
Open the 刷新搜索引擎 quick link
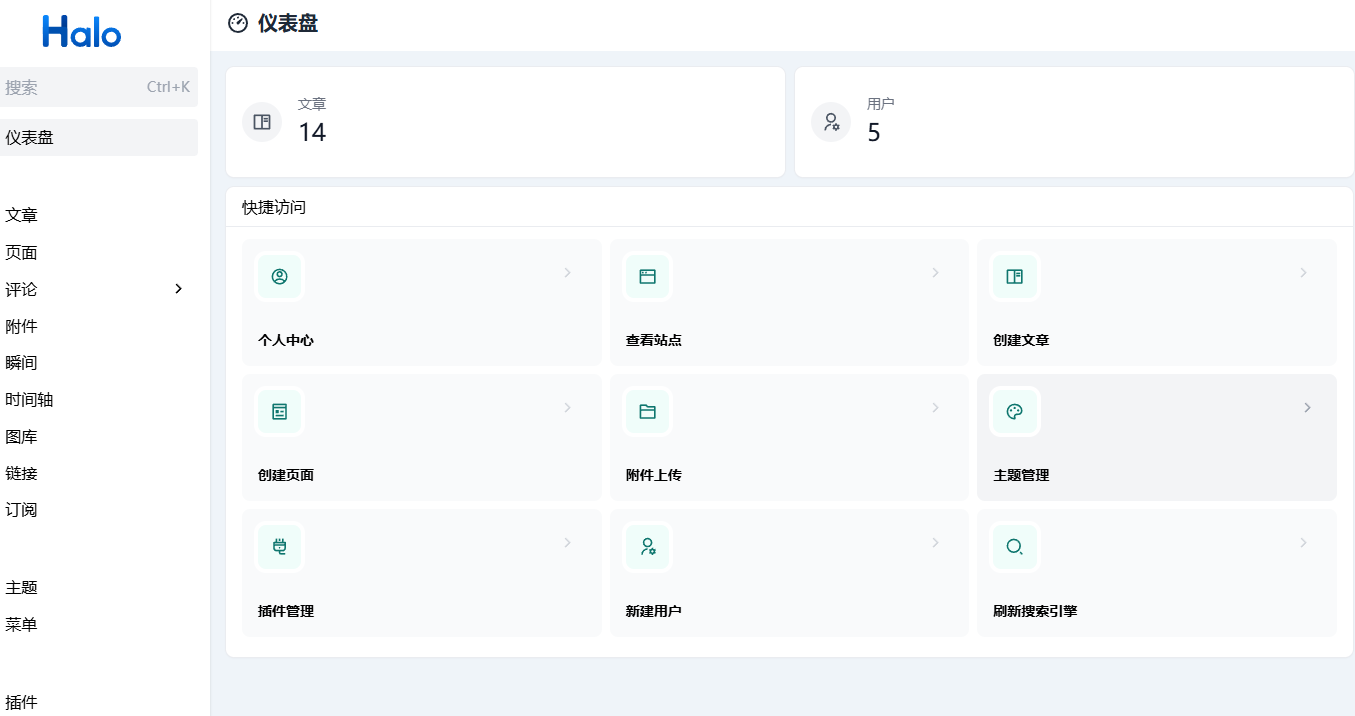click(1157, 573)
